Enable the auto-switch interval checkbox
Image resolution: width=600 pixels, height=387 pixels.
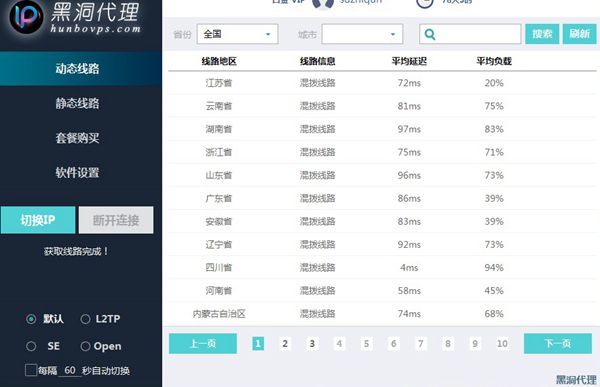pyautogui.click(x=31, y=370)
